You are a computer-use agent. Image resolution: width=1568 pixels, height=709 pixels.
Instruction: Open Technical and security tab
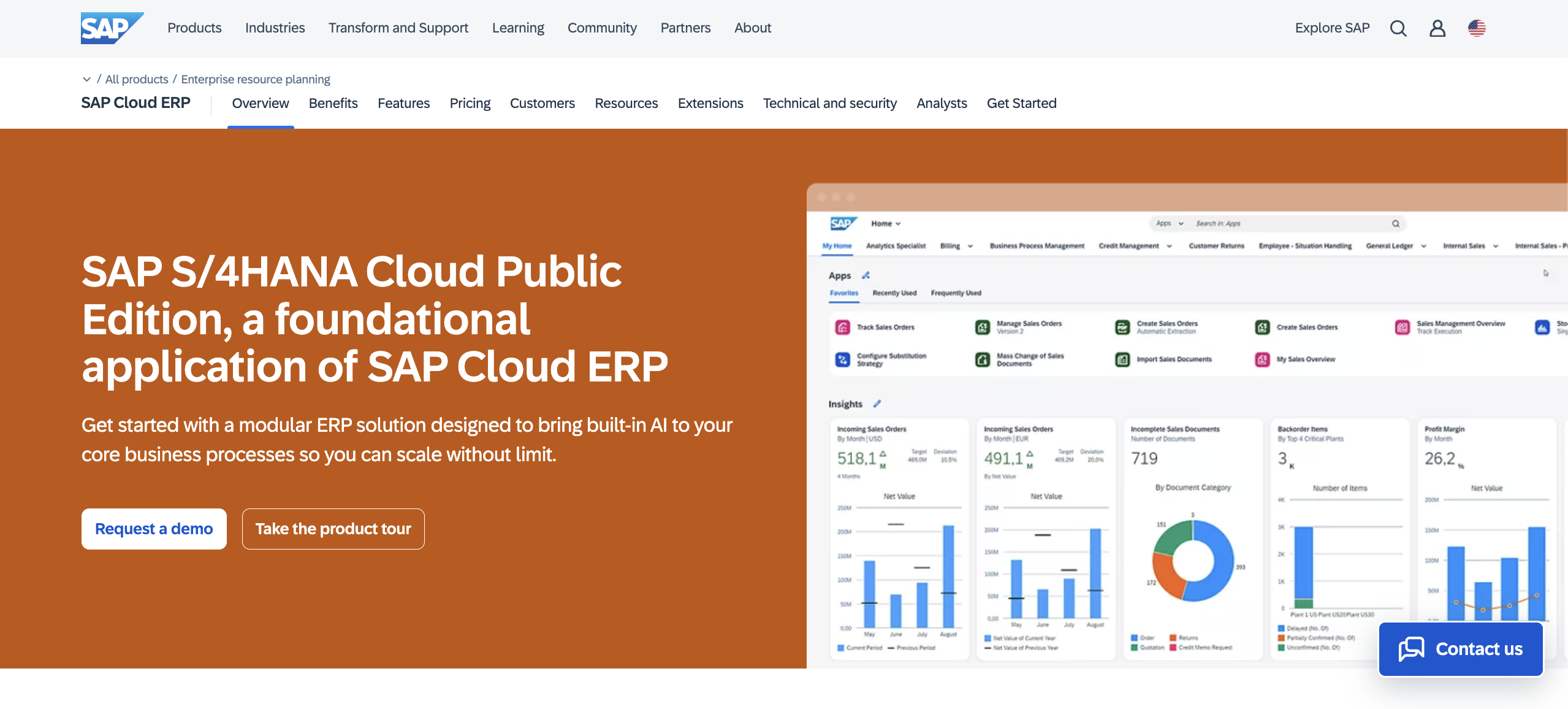[830, 103]
